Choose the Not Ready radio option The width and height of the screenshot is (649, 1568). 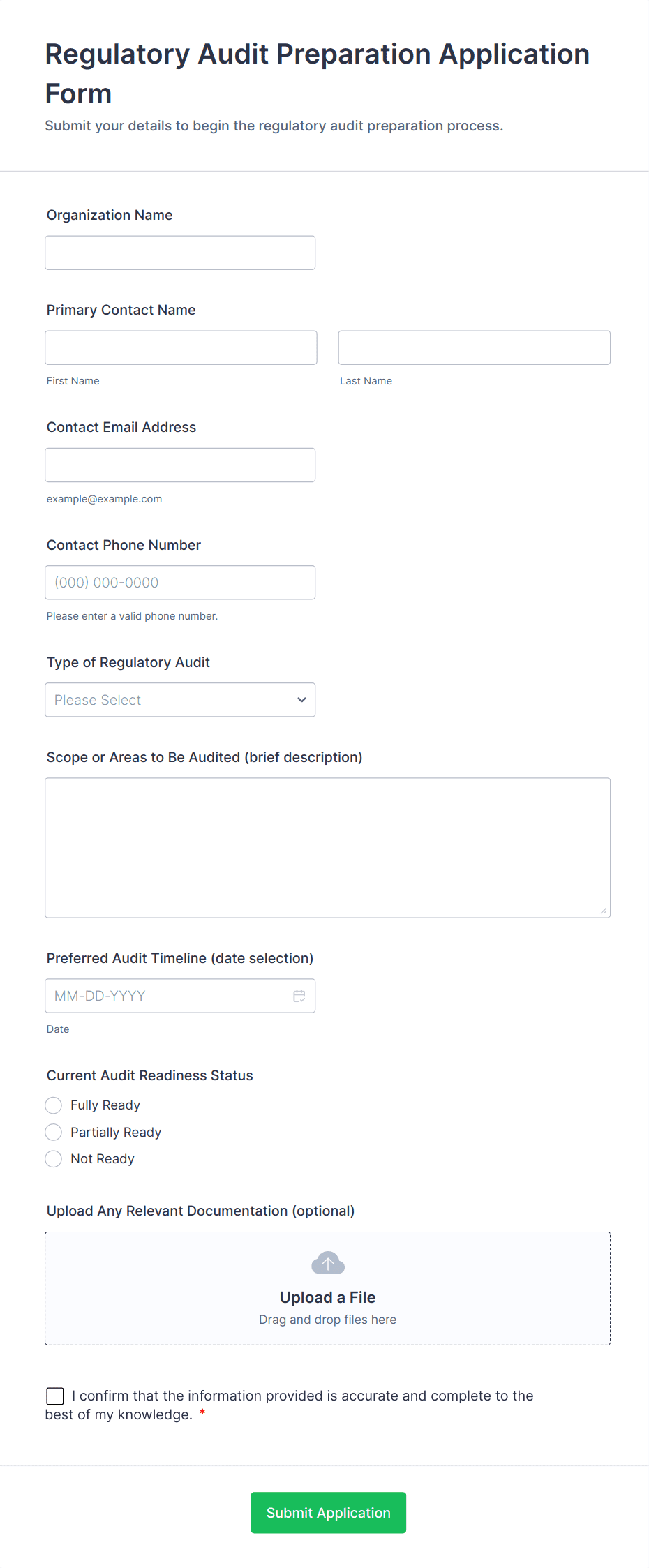point(54,1159)
